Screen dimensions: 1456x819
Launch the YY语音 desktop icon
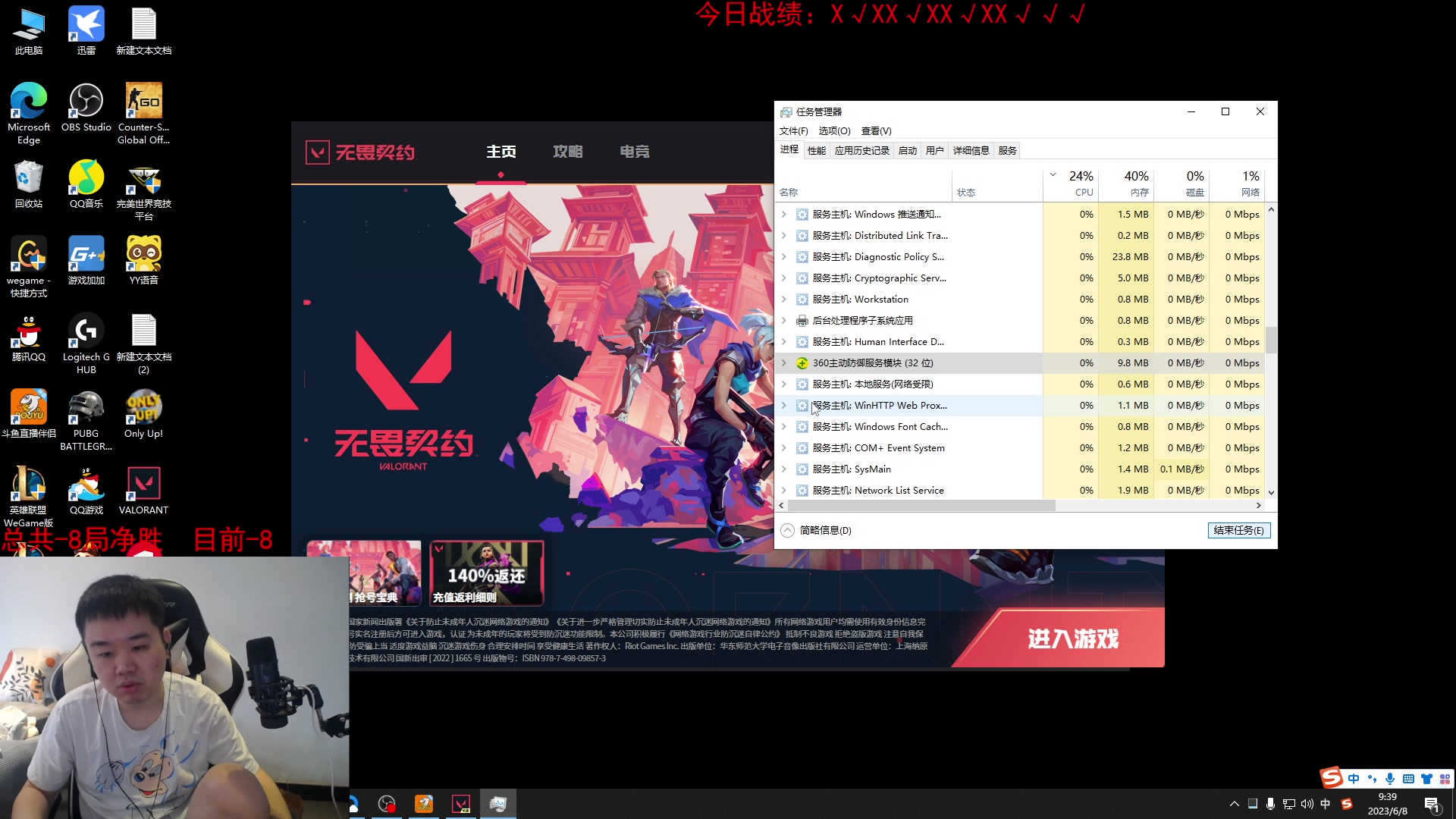144,261
